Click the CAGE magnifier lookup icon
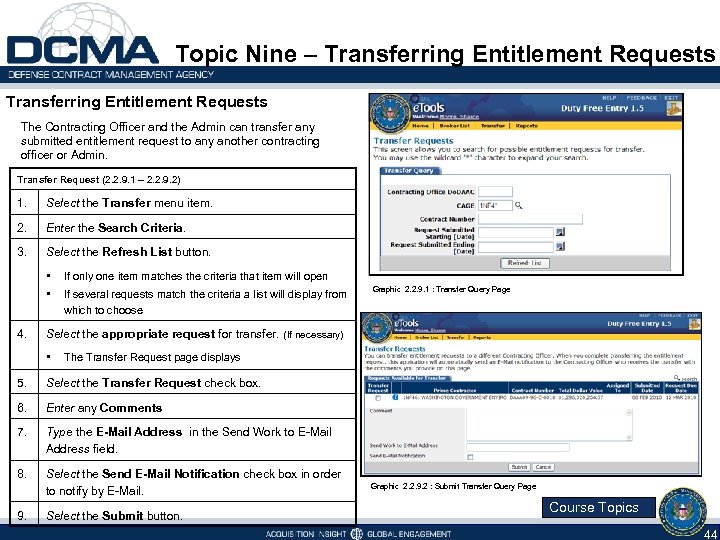Viewport: 720px width, 540px height. (518, 206)
